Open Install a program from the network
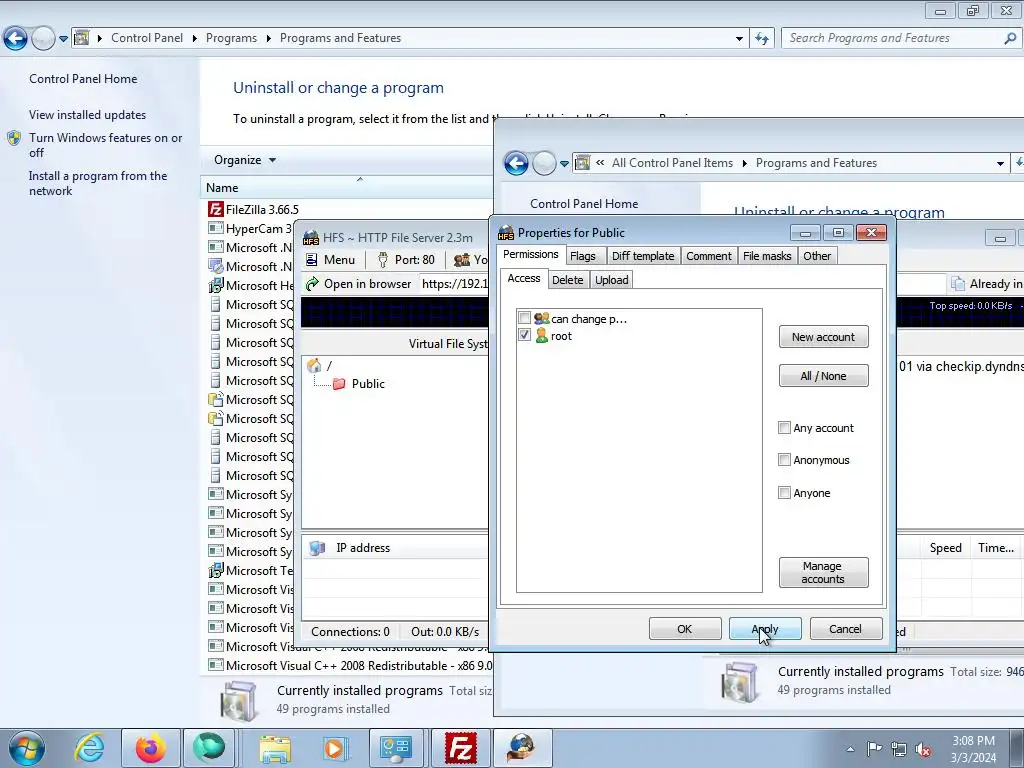Screen dimensions: 1024x768 click(98, 184)
